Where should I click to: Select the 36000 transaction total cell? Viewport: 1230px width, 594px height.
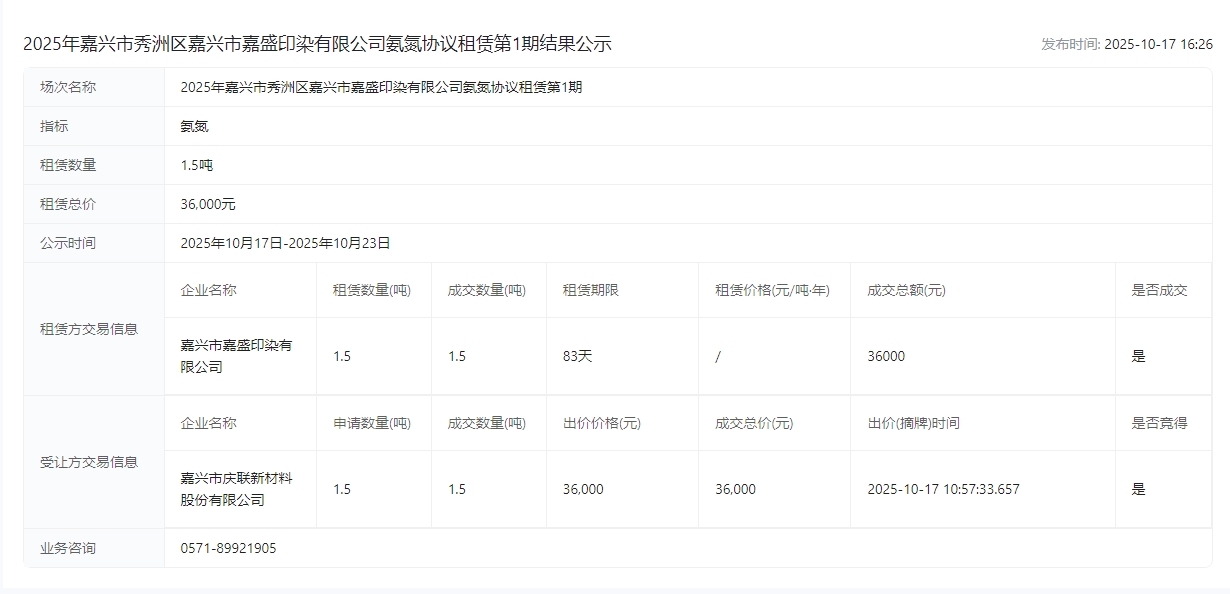tap(885, 356)
